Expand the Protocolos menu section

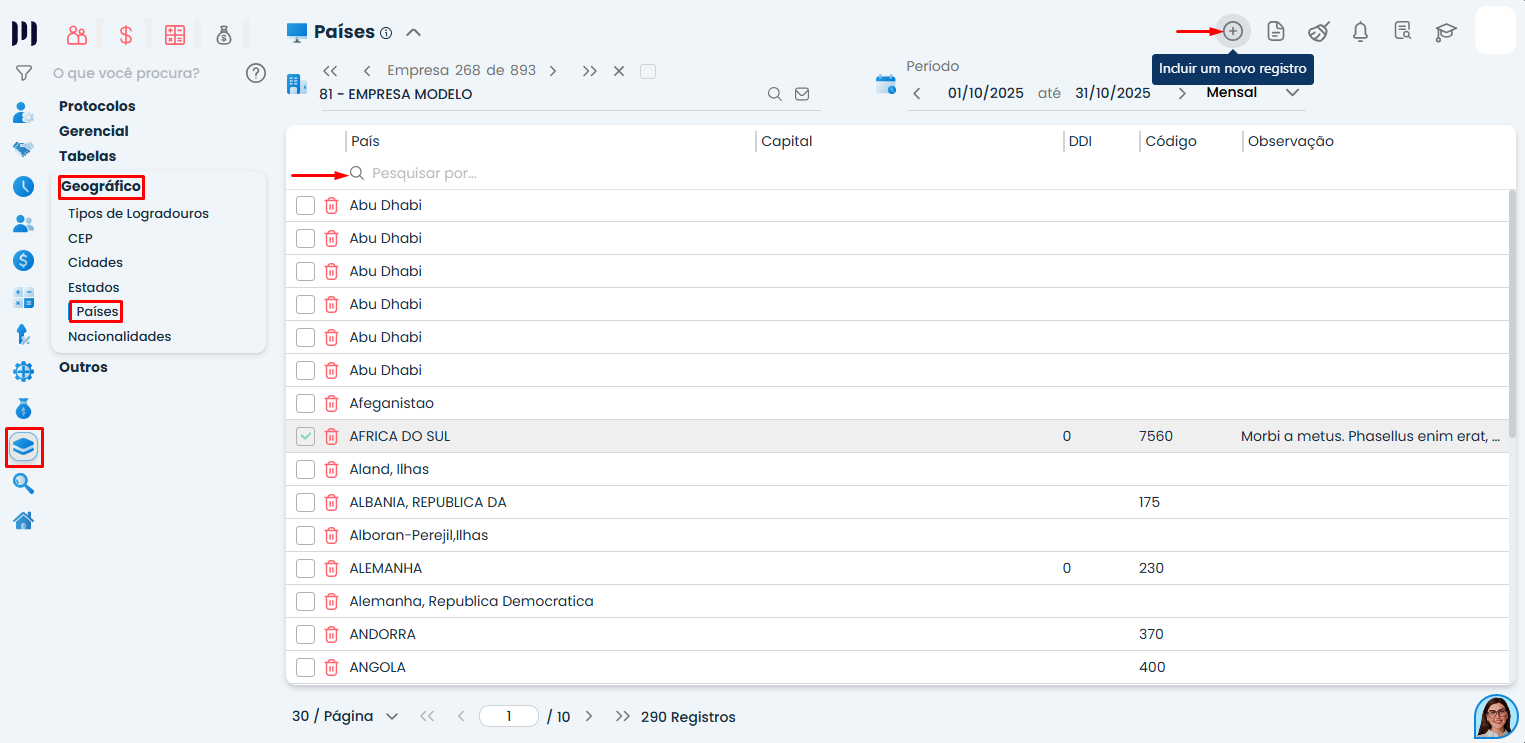pyautogui.click(x=97, y=106)
